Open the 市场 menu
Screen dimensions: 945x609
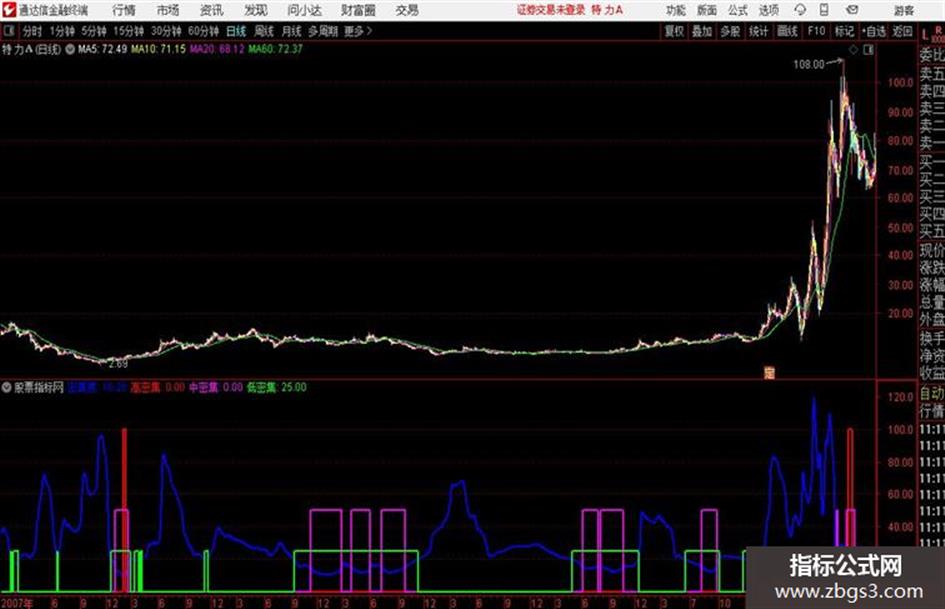[x=168, y=10]
